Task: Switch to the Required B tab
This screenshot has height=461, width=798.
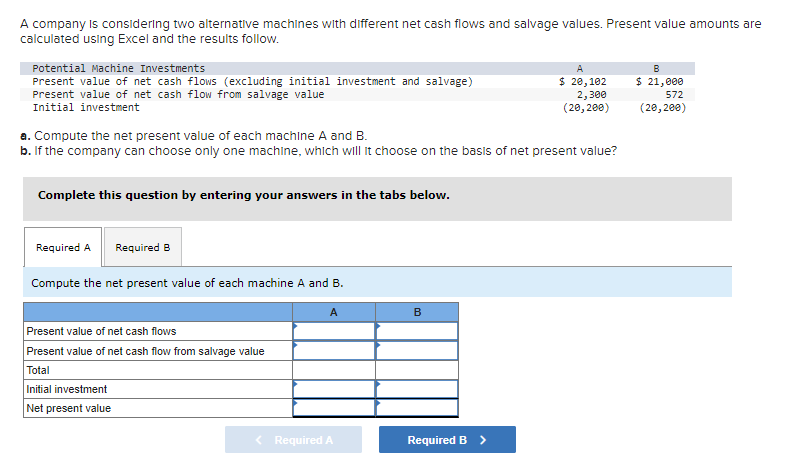Action: 143,247
